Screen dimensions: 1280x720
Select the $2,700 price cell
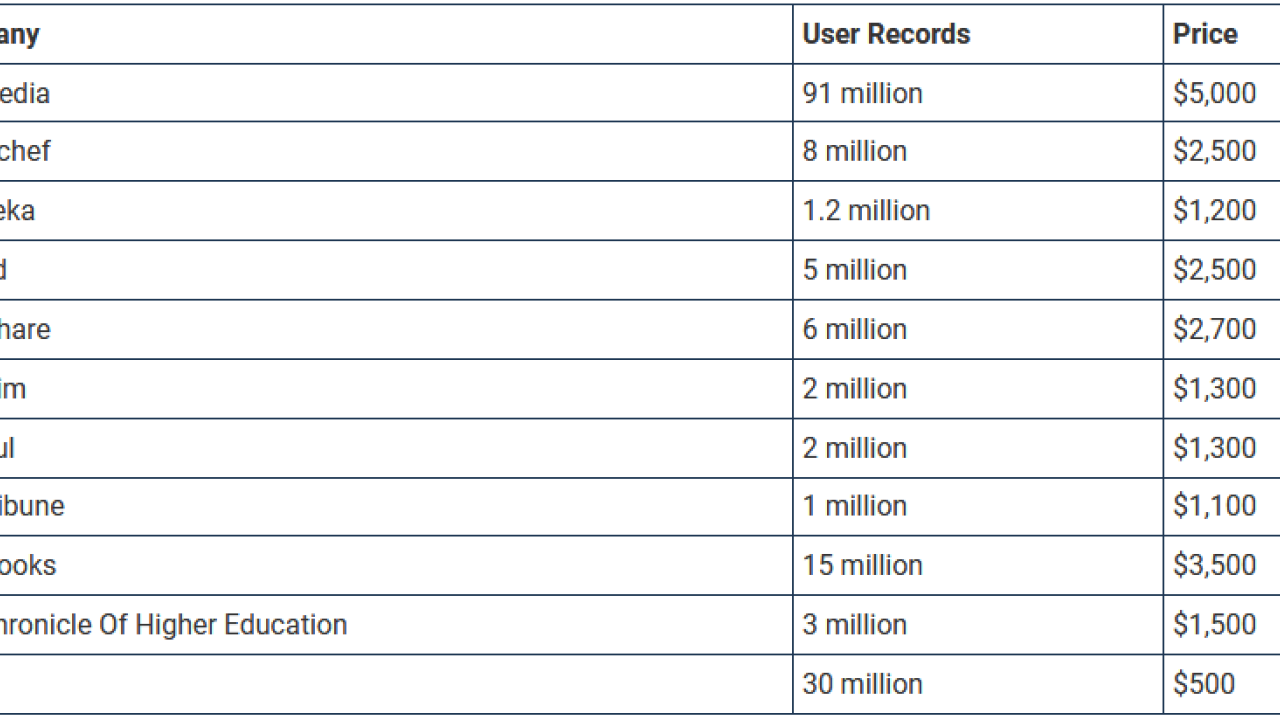point(1214,329)
